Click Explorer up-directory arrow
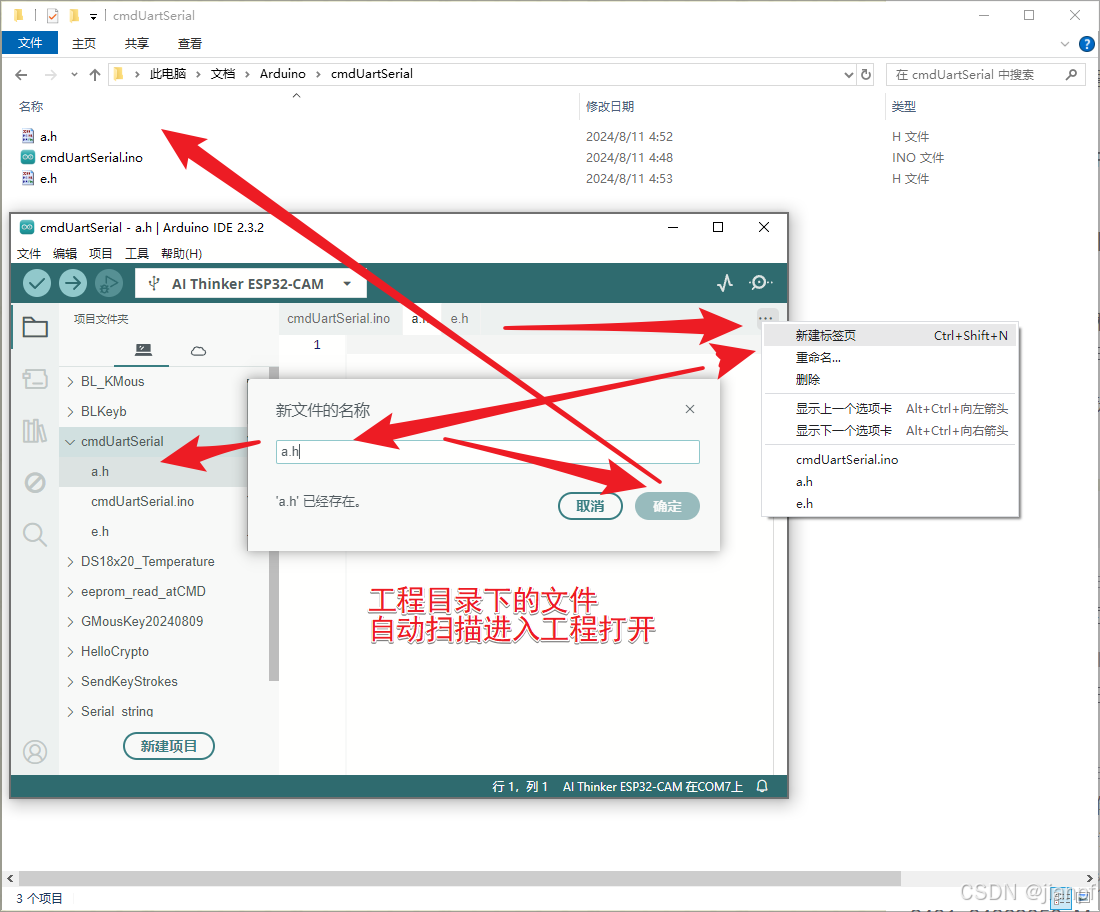This screenshot has width=1100, height=912. [x=95, y=74]
